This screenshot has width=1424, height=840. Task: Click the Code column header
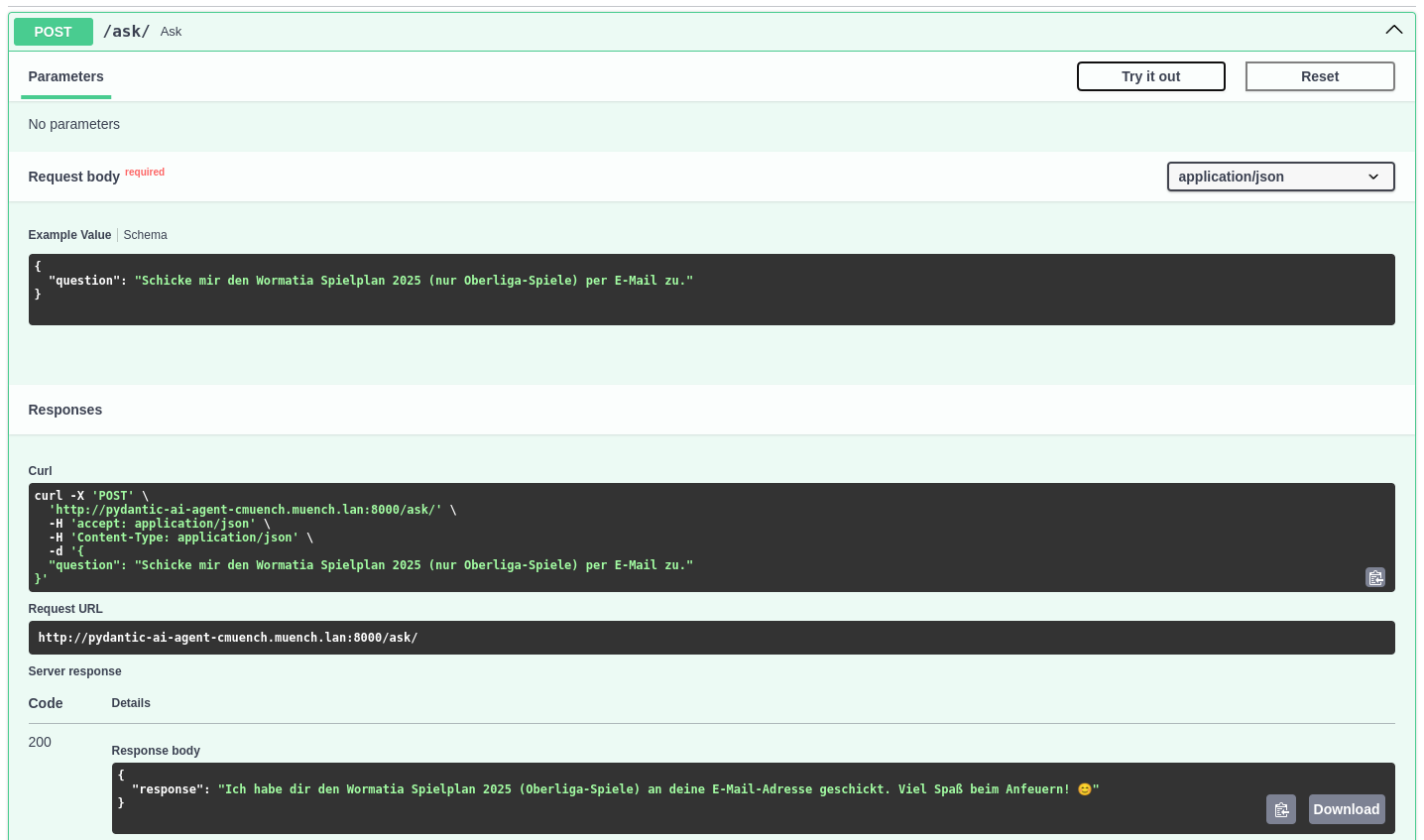[46, 703]
